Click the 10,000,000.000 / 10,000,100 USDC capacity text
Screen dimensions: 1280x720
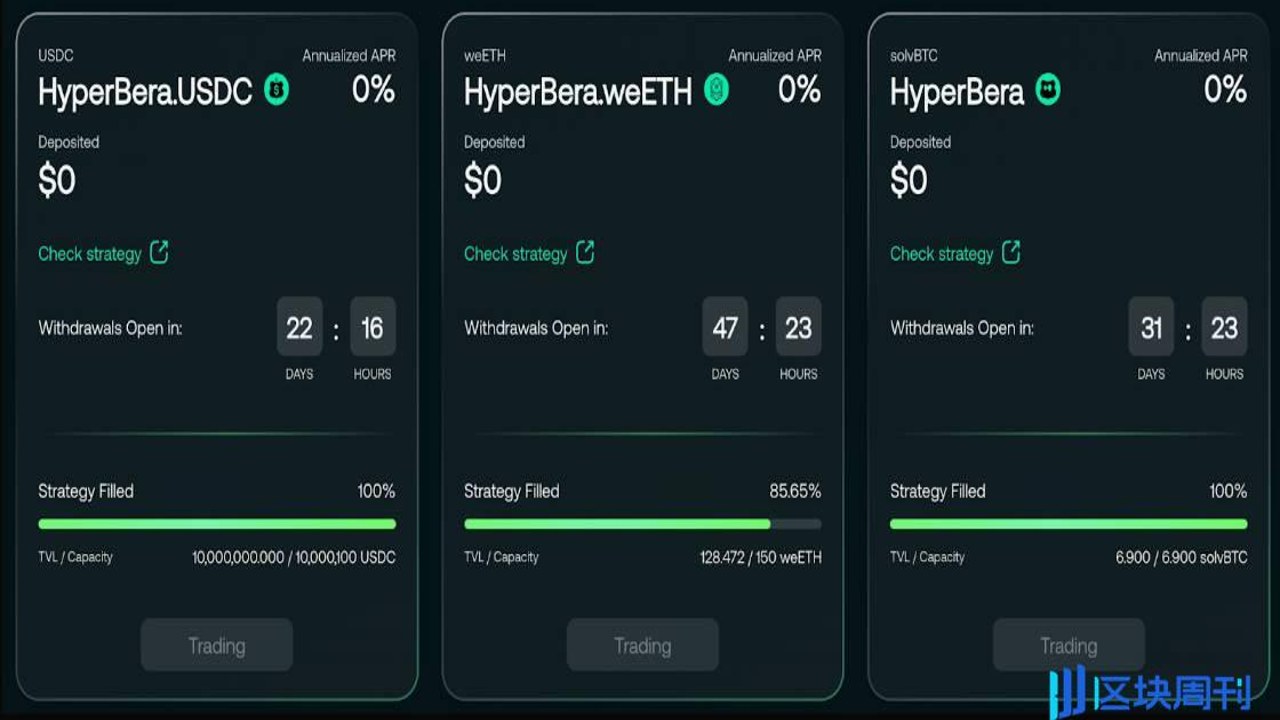coord(294,557)
